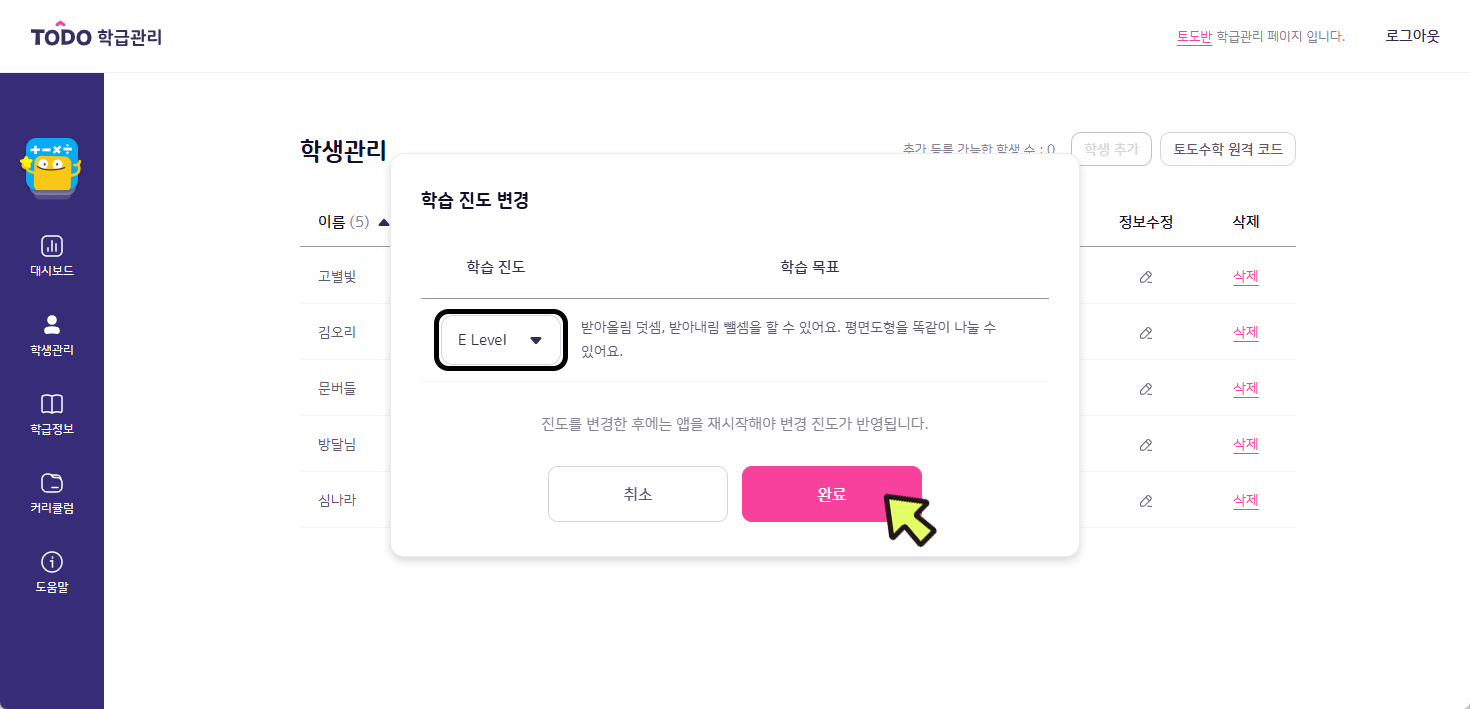Screen dimensions: 1470x709
Task: Open the E Level dropdown
Action: pos(502,340)
